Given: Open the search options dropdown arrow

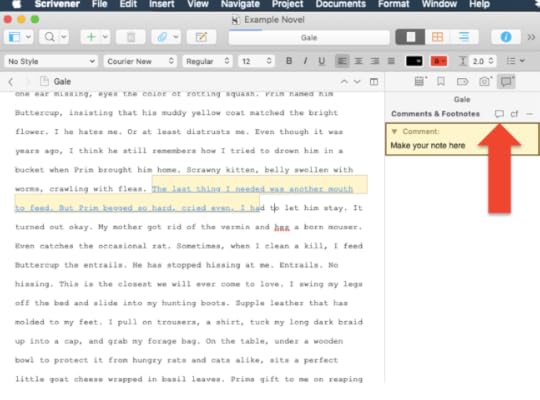Looking at the screenshot, I should 64,37.
